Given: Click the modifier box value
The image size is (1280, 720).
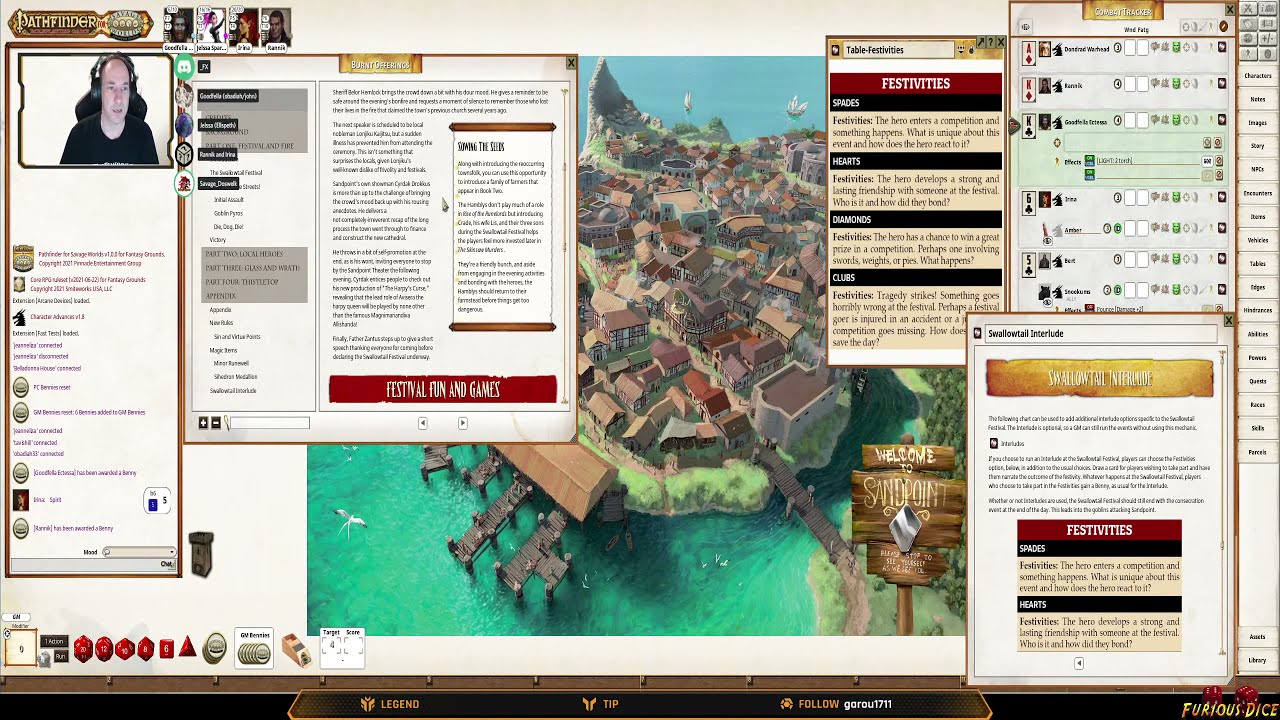Looking at the screenshot, I should pyautogui.click(x=21, y=649).
